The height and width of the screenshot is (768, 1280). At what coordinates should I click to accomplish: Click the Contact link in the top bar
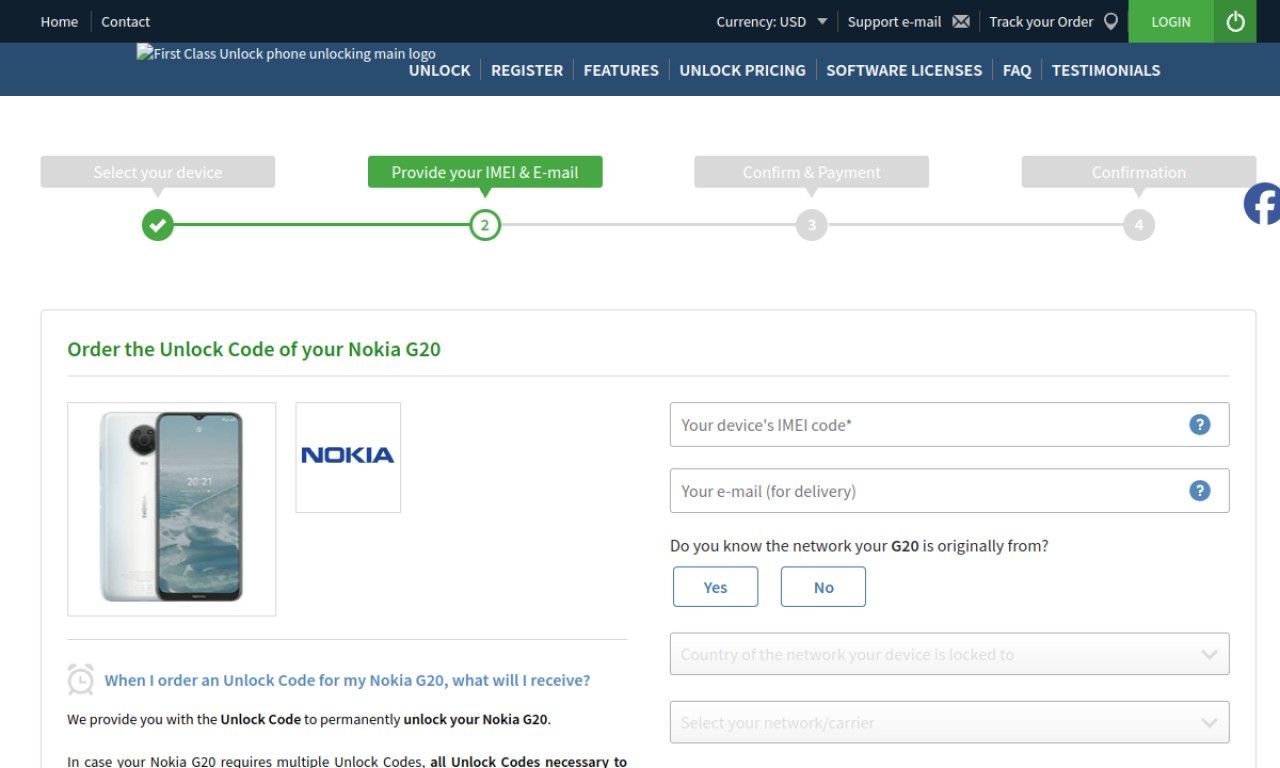125,21
